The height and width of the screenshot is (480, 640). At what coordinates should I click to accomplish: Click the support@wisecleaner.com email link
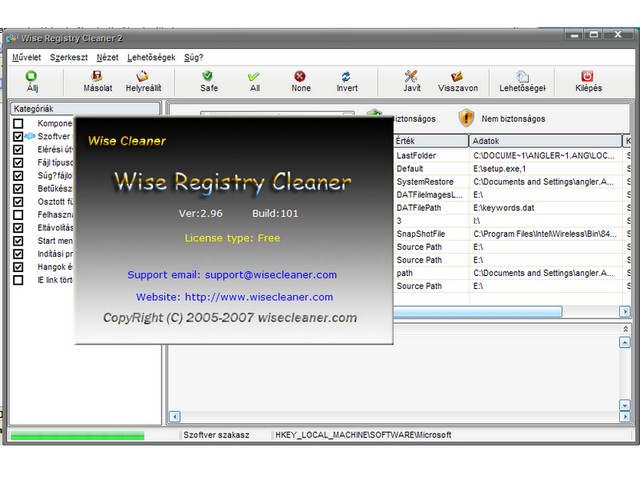(x=271, y=275)
